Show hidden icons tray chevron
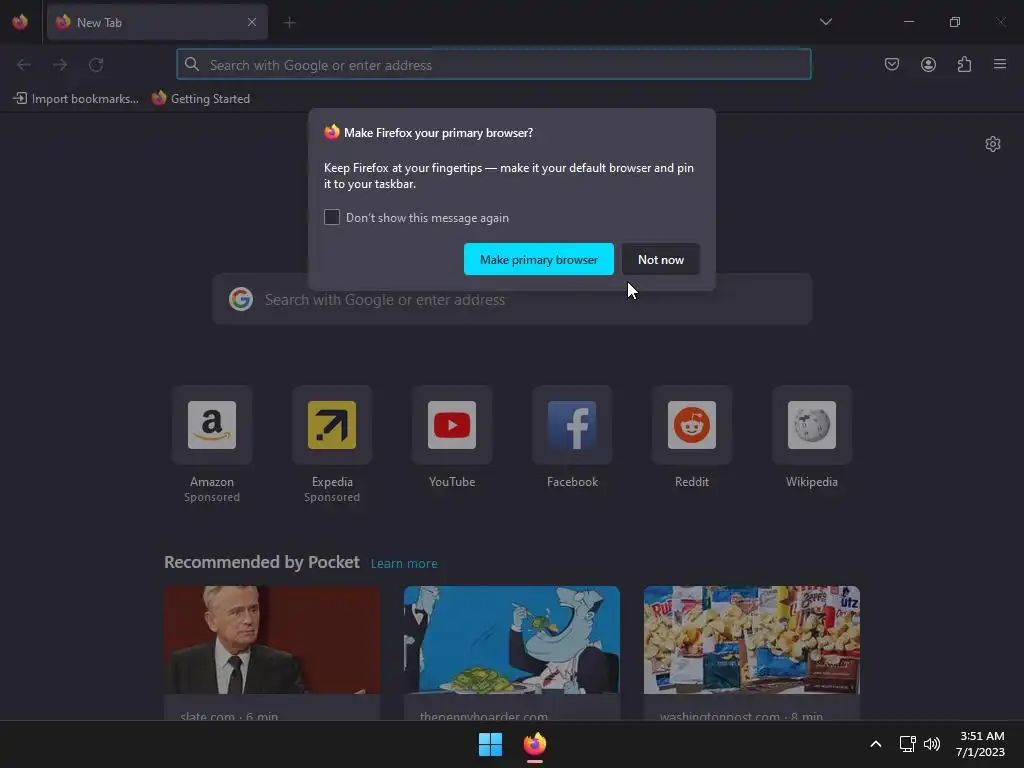 coord(876,744)
